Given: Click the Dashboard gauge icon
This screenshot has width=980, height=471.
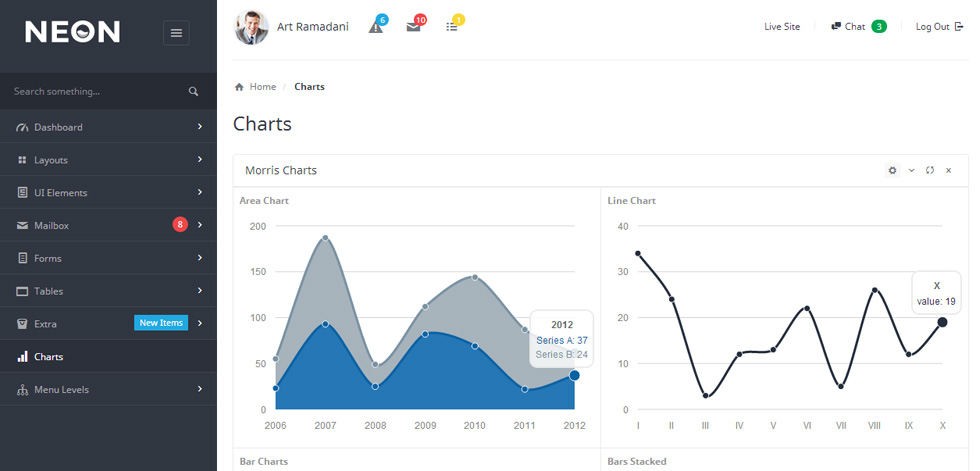Looking at the screenshot, I should (x=22, y=127).
